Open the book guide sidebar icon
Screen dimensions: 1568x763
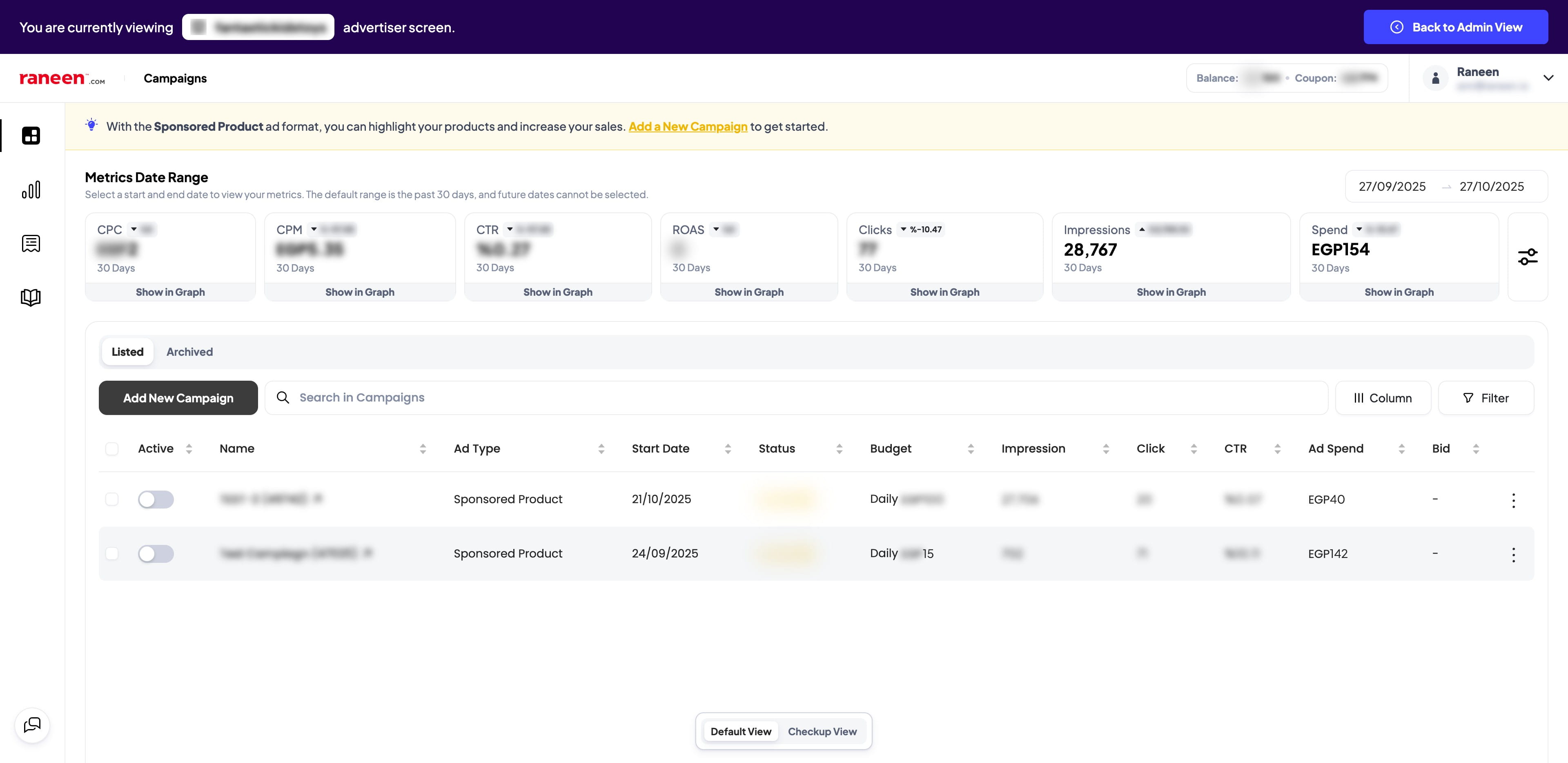[x=31, y=297]
